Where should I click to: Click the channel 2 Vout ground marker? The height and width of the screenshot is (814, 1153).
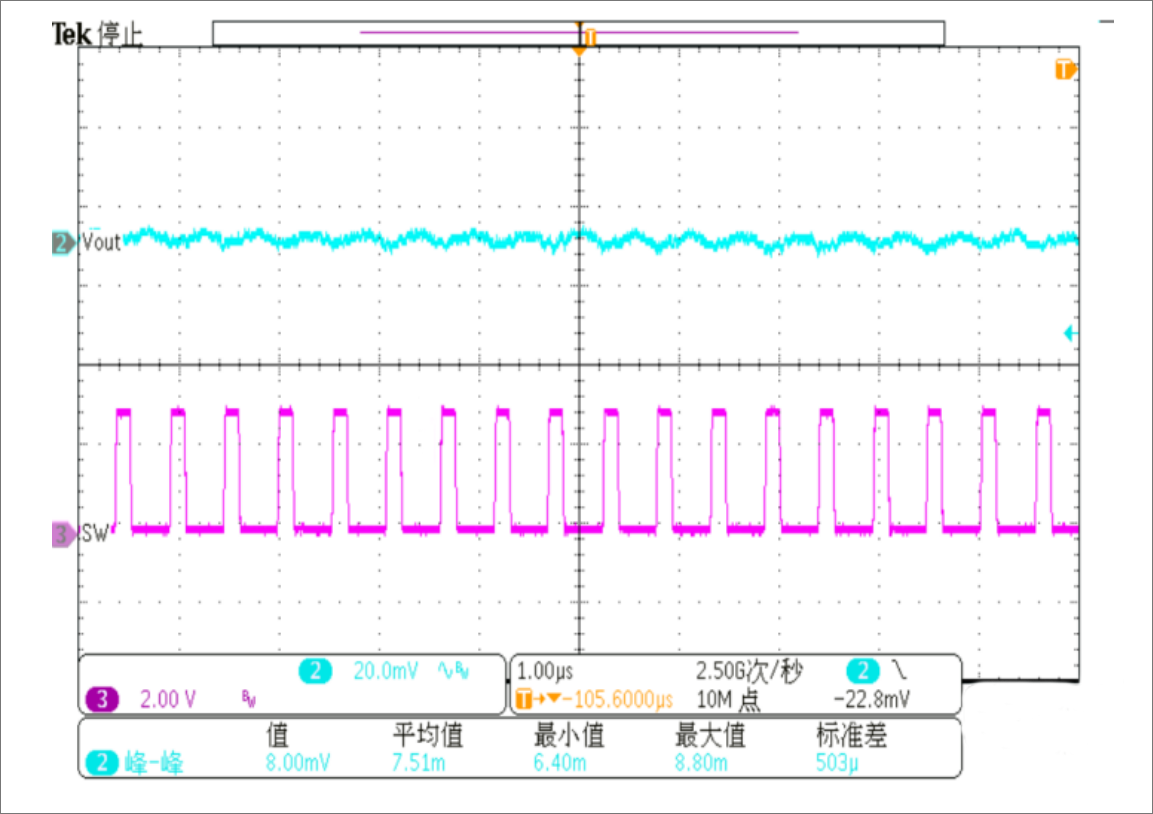click(x=63, y=242)
